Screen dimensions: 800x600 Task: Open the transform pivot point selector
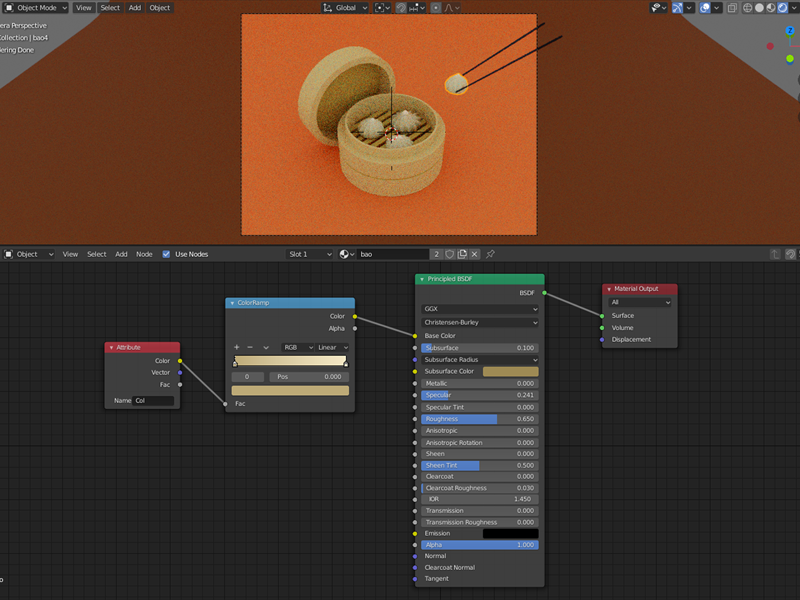pyautogui.click(x=382, y=8)
